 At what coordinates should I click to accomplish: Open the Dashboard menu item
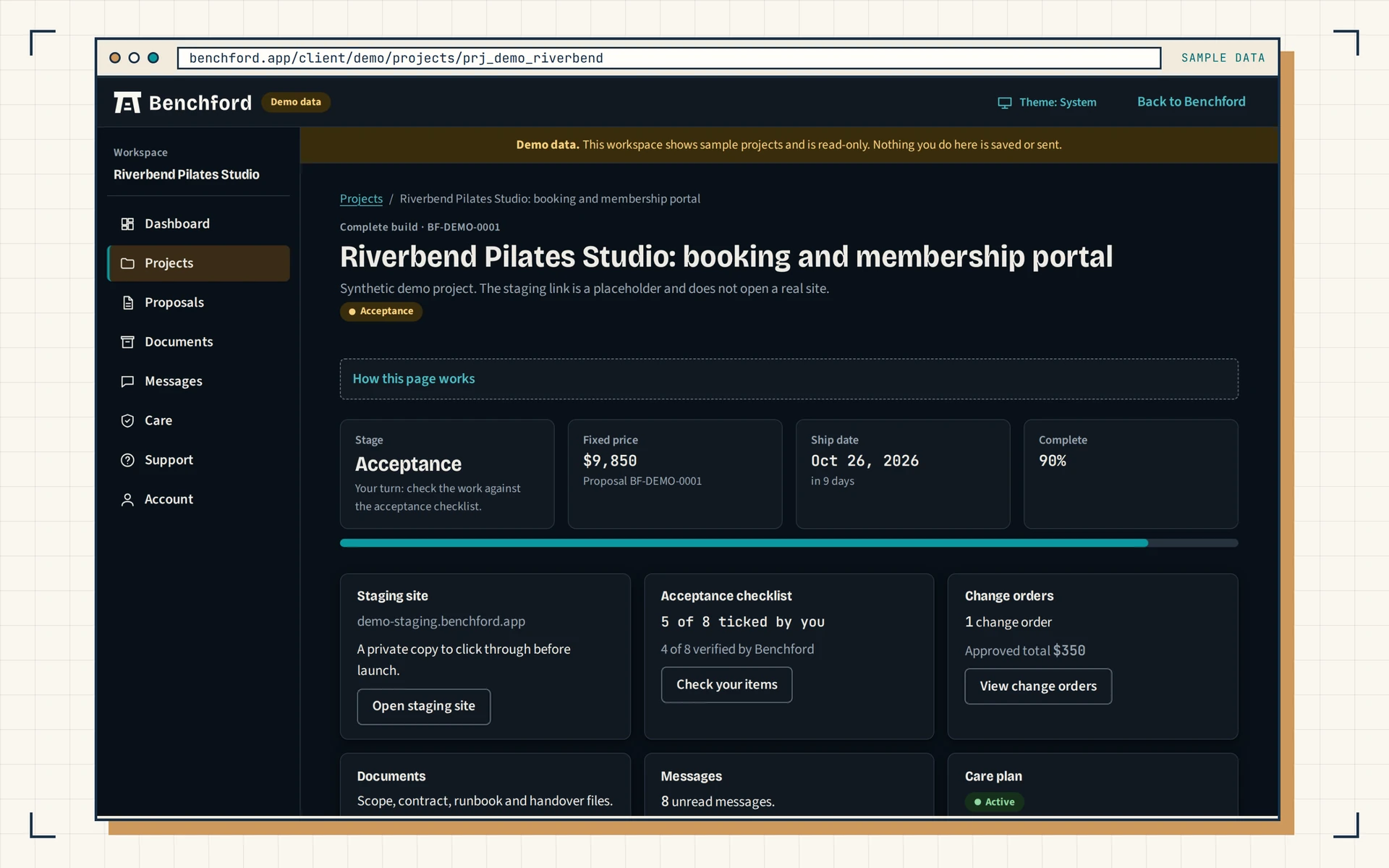(198, 224)
